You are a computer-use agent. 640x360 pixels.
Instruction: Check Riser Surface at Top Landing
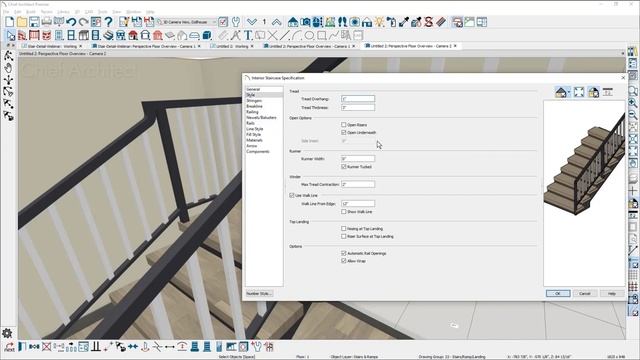point(344,236)
